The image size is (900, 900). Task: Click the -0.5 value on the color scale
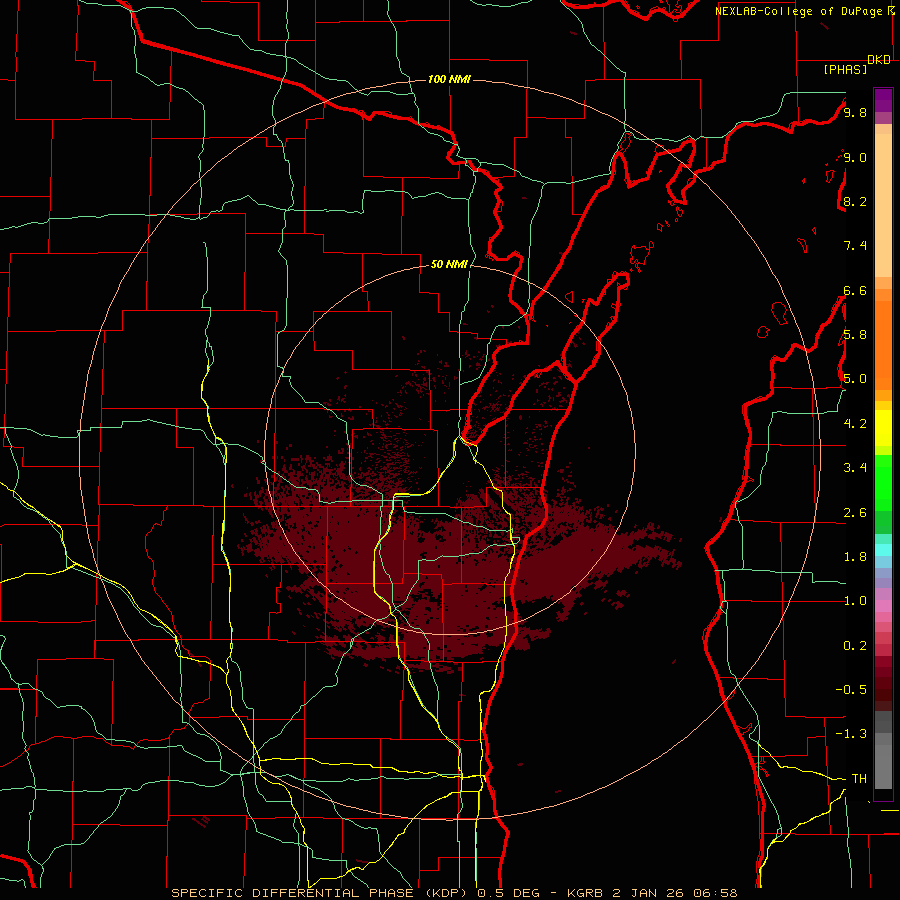[851, 689]
